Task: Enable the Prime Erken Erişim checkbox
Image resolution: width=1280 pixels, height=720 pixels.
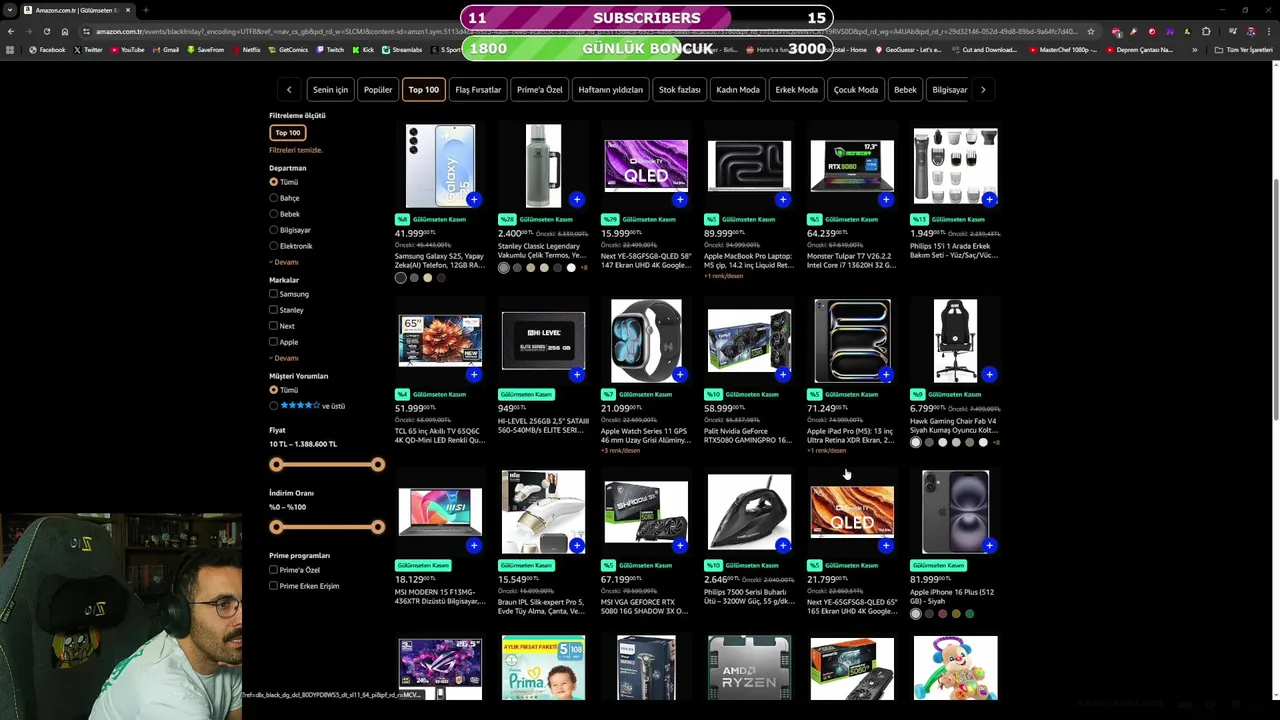Action: click(274, 586)
